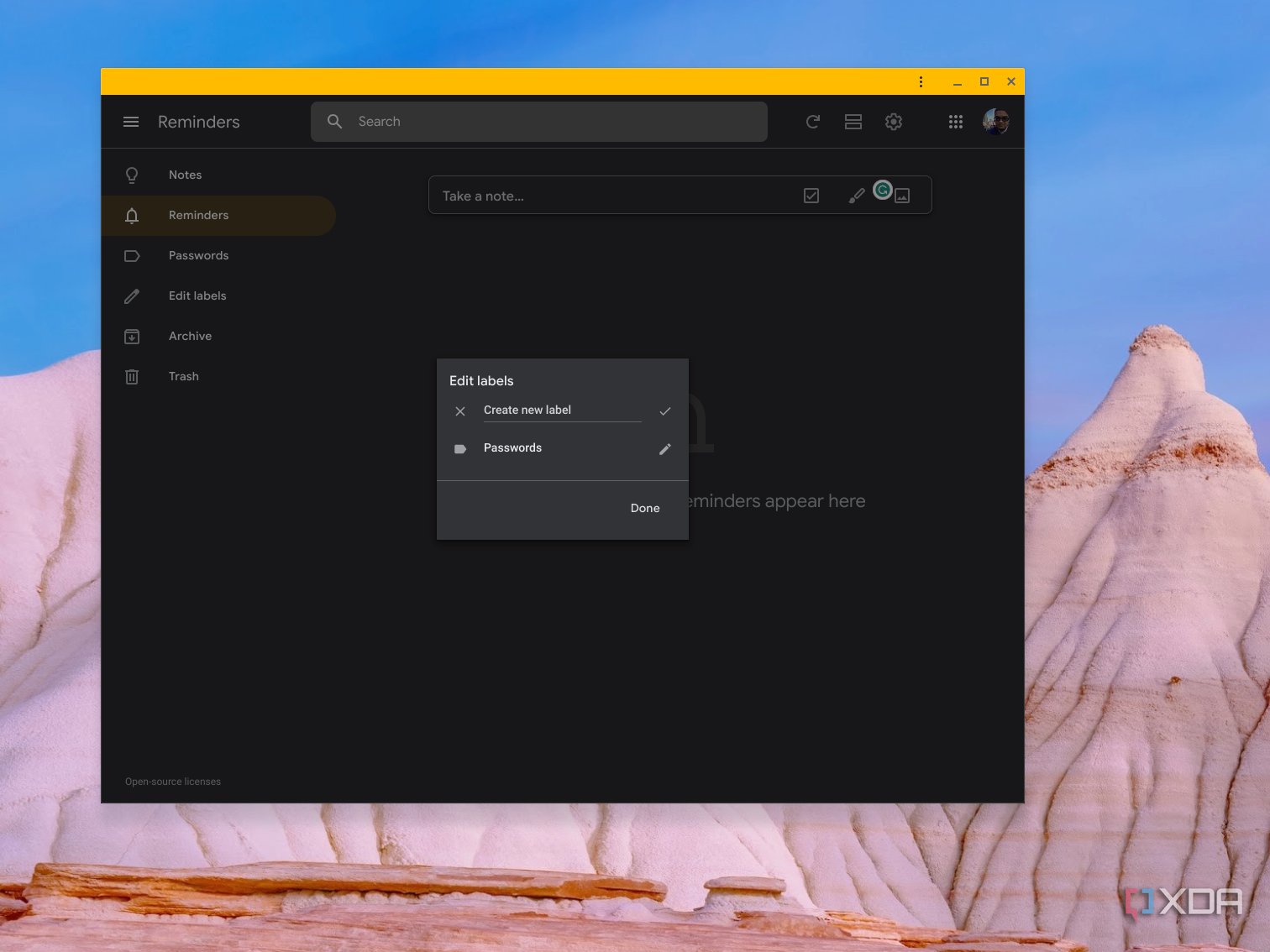Select the Passwords label name in dialog

coord(512,448)
